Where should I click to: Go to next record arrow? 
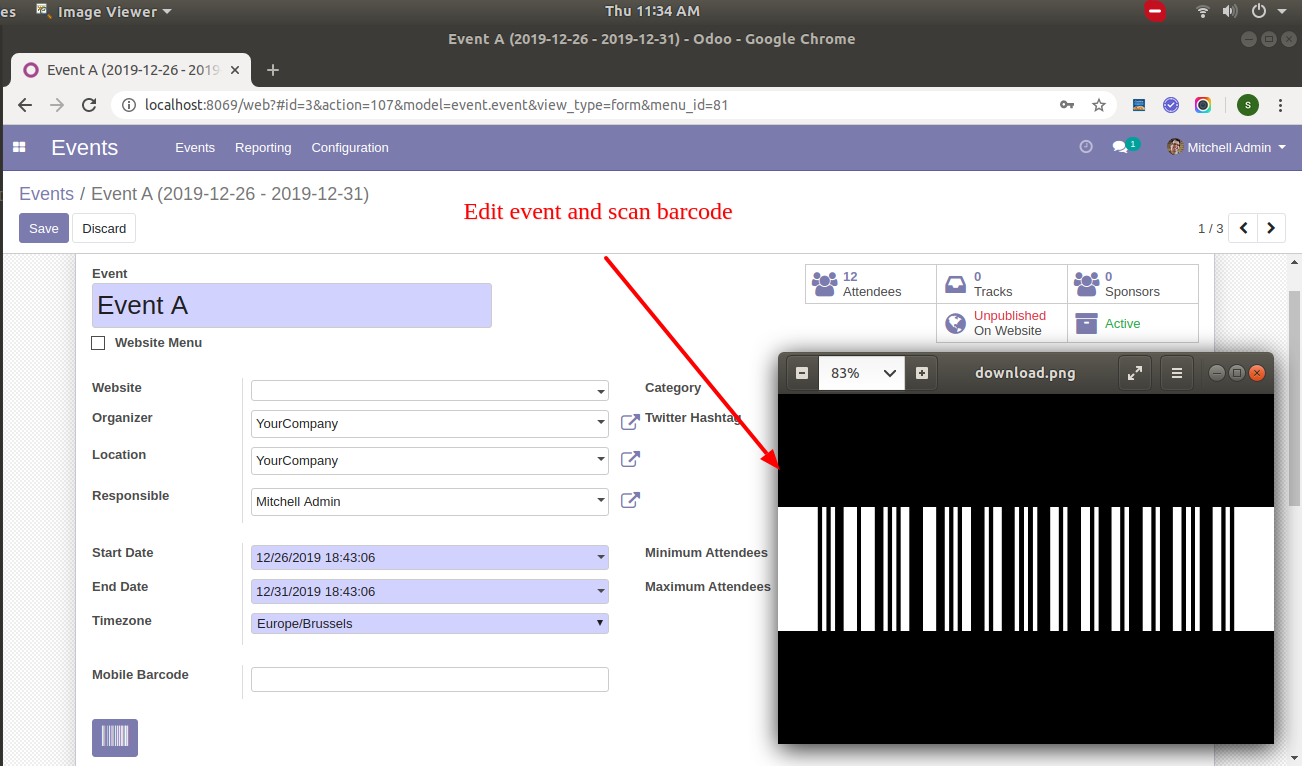(1271, 228)
